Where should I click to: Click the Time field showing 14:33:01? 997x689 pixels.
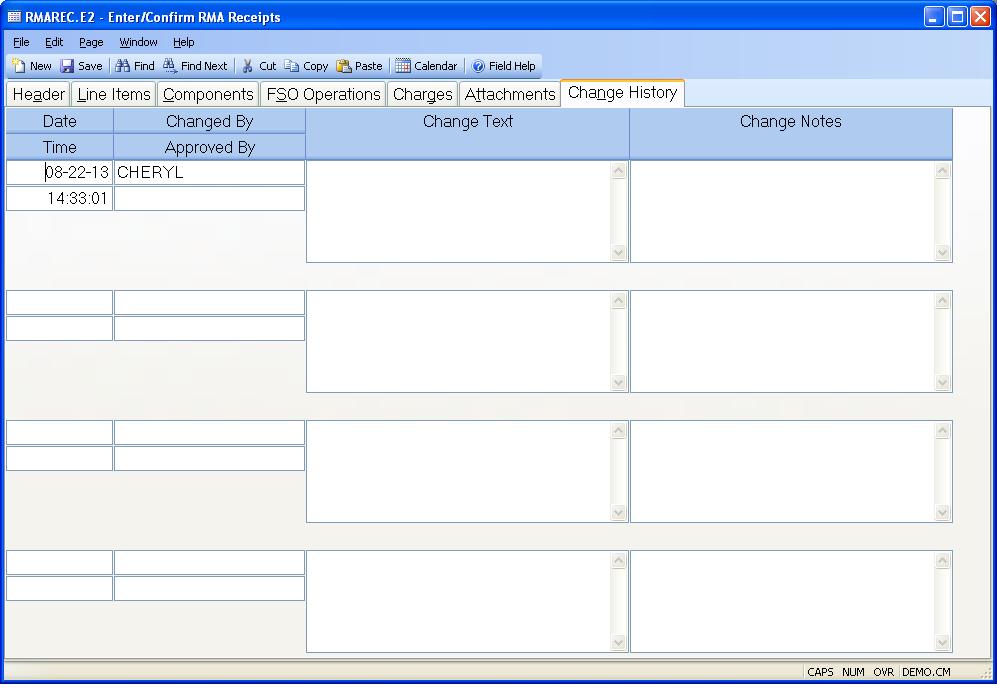60,198
